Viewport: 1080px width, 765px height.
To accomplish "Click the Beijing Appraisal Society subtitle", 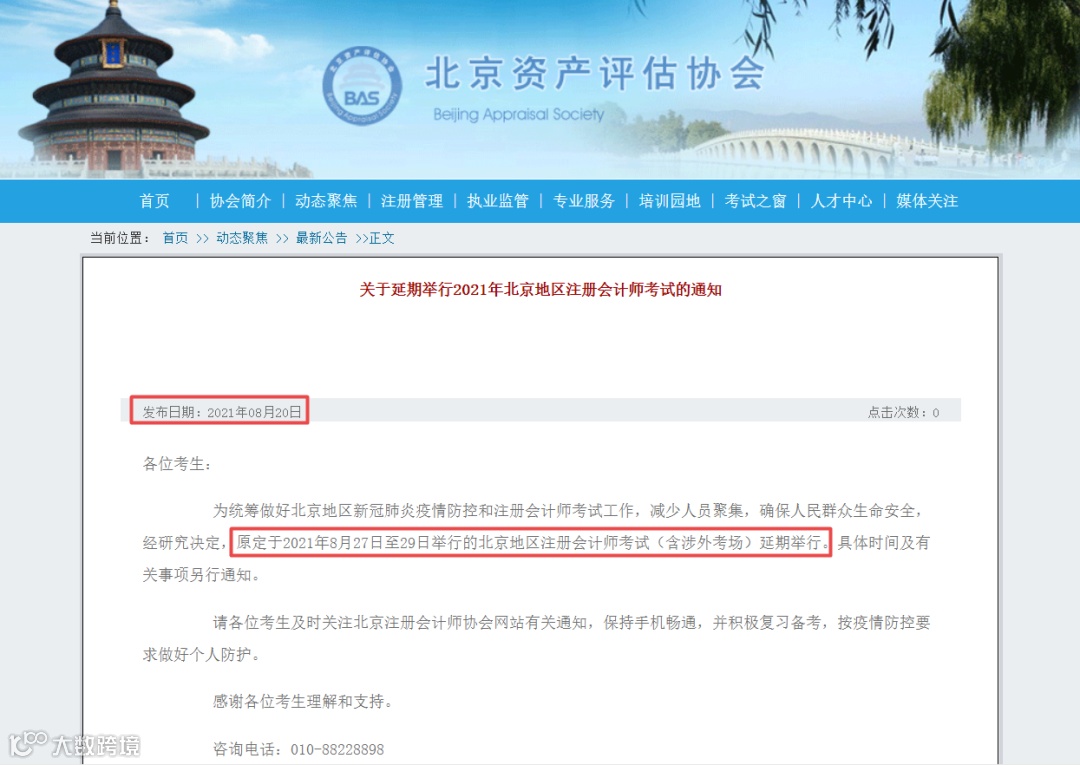I will (519, 114).
